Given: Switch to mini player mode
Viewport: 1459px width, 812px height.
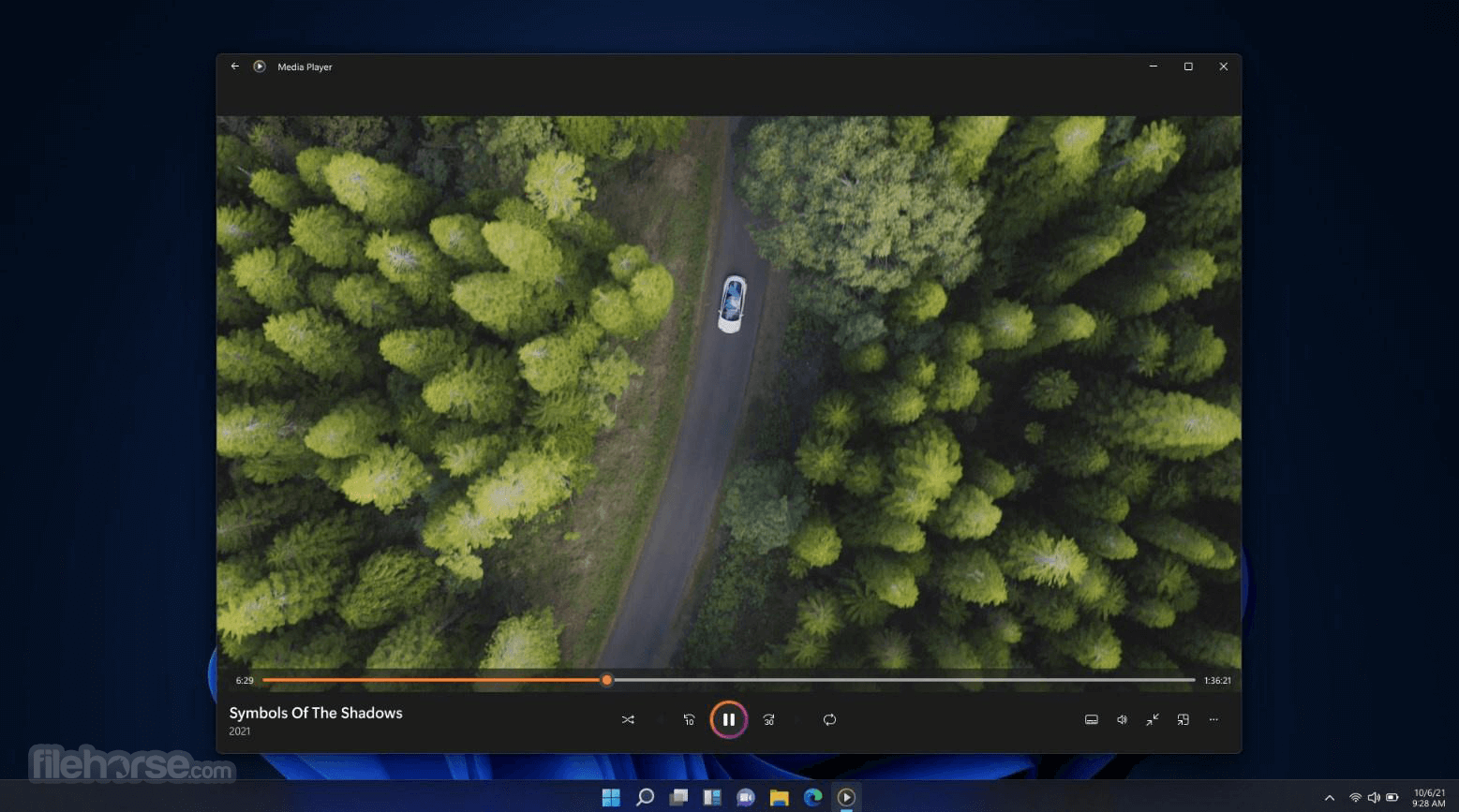Looking at the screenshot, I should tap(1184, 719).
